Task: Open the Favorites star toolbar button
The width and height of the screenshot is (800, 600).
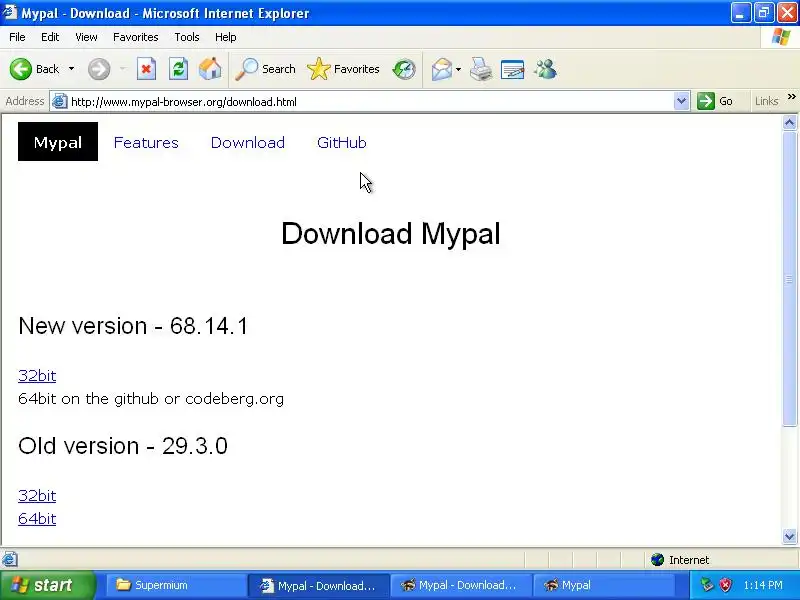Action: click(343, 69)
